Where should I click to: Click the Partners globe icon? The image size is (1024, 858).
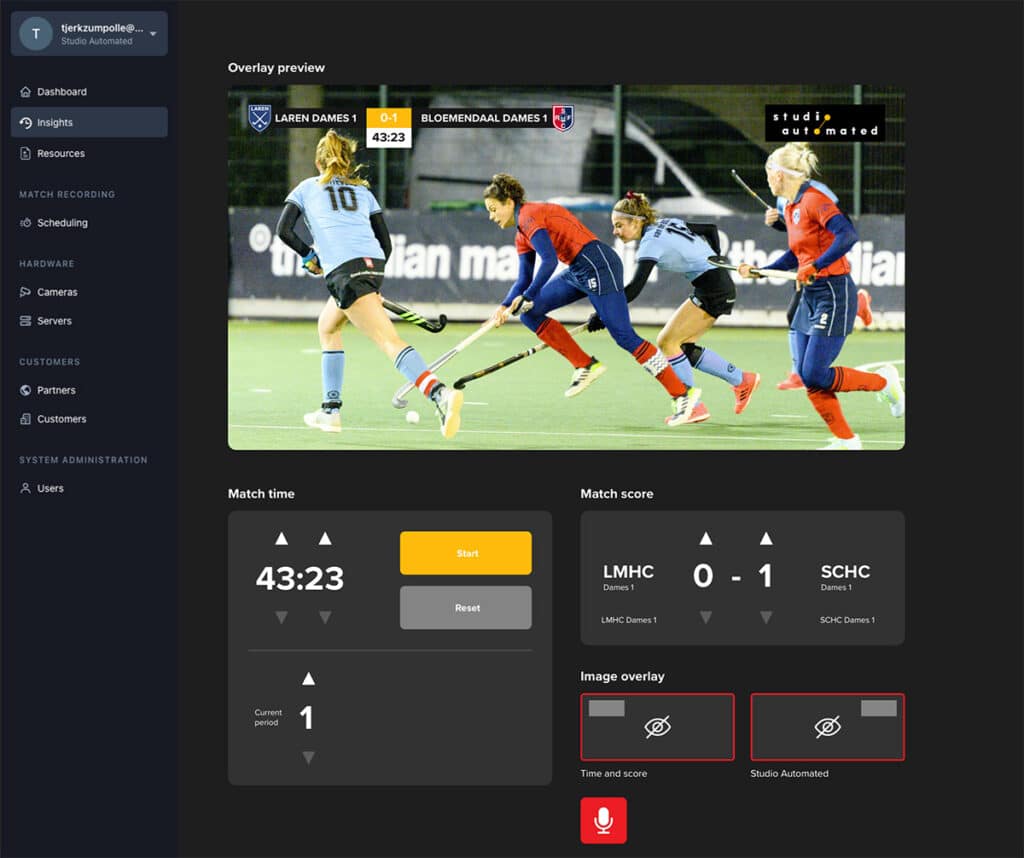point(26,390)
